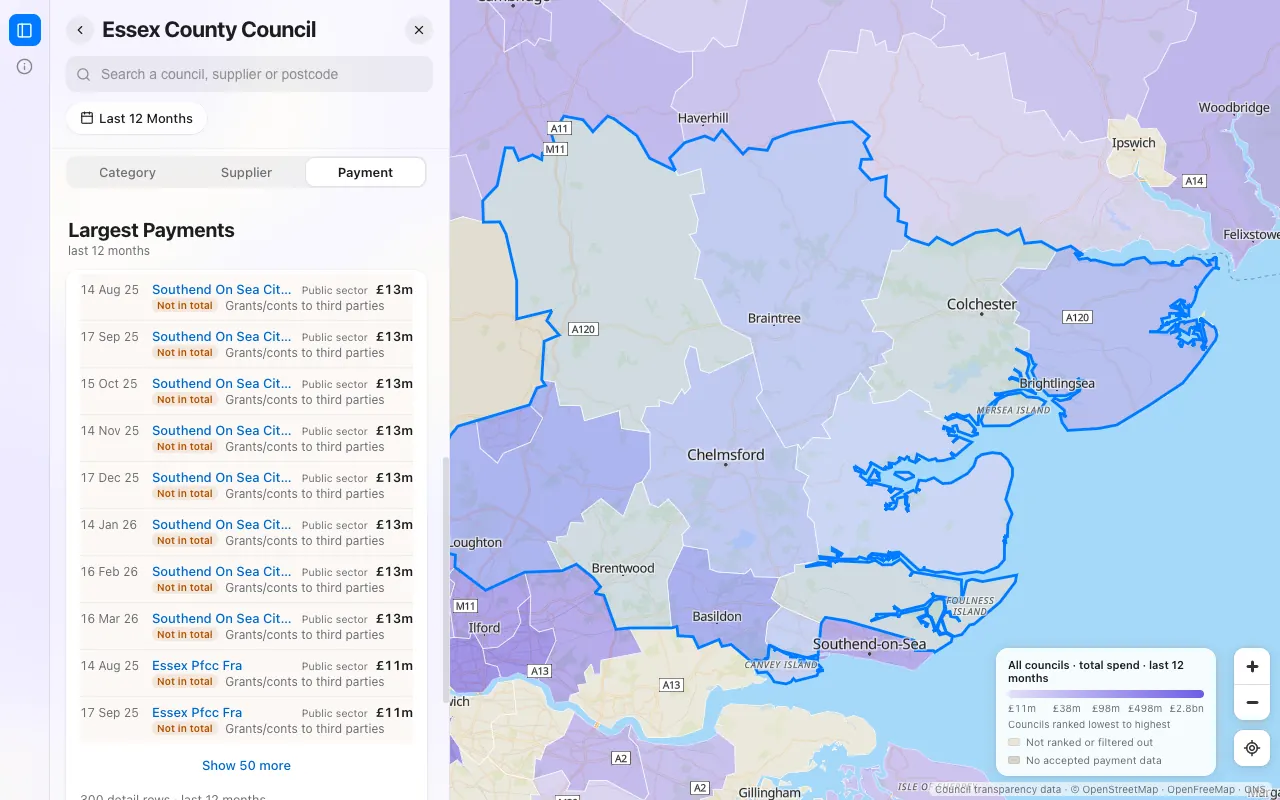Open Southend On Sea link dated 16 Feb 26
The width and height of the screenshot is (1280, 800).
[222, 572]
